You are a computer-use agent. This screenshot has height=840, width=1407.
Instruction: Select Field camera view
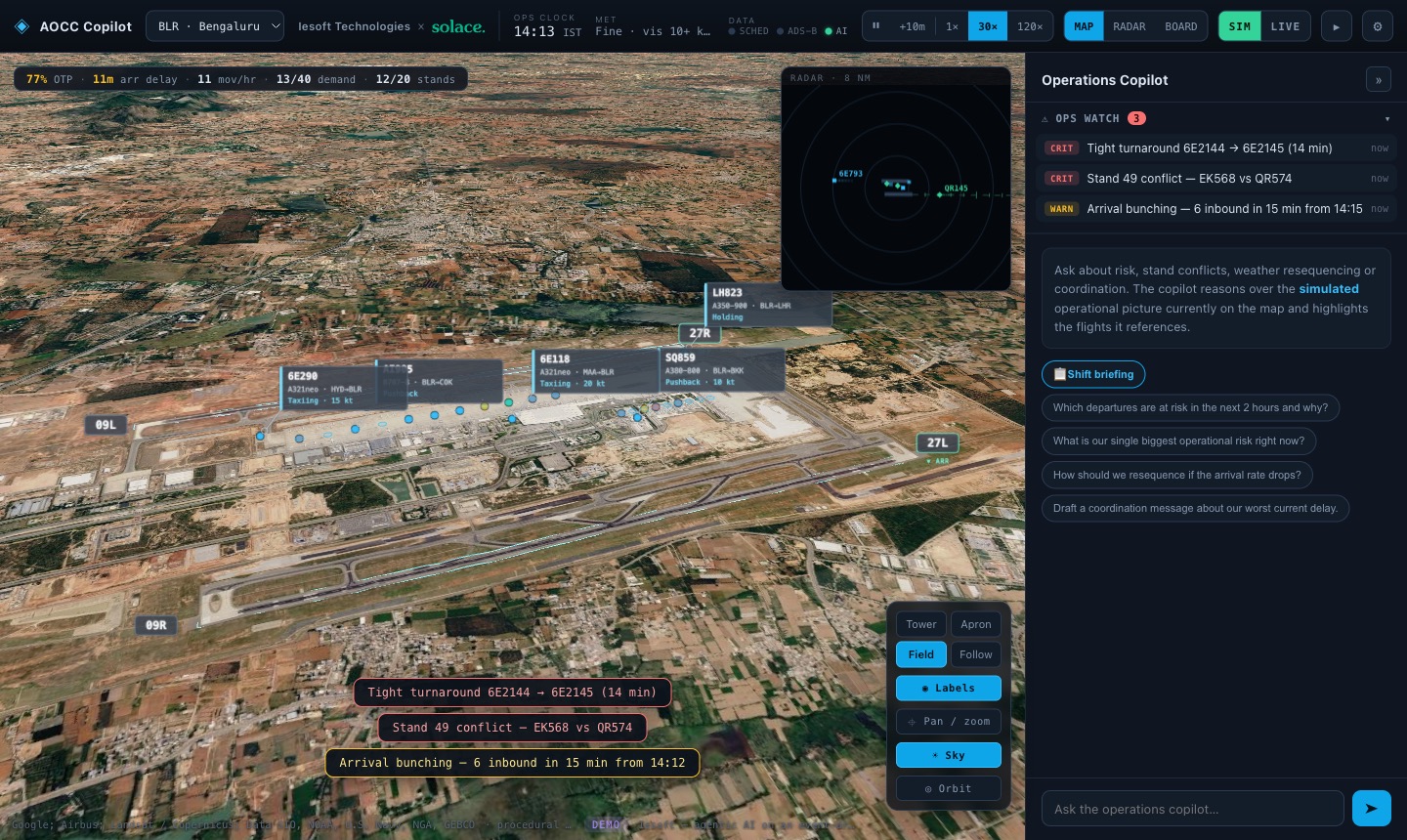[x=920, y=654]
